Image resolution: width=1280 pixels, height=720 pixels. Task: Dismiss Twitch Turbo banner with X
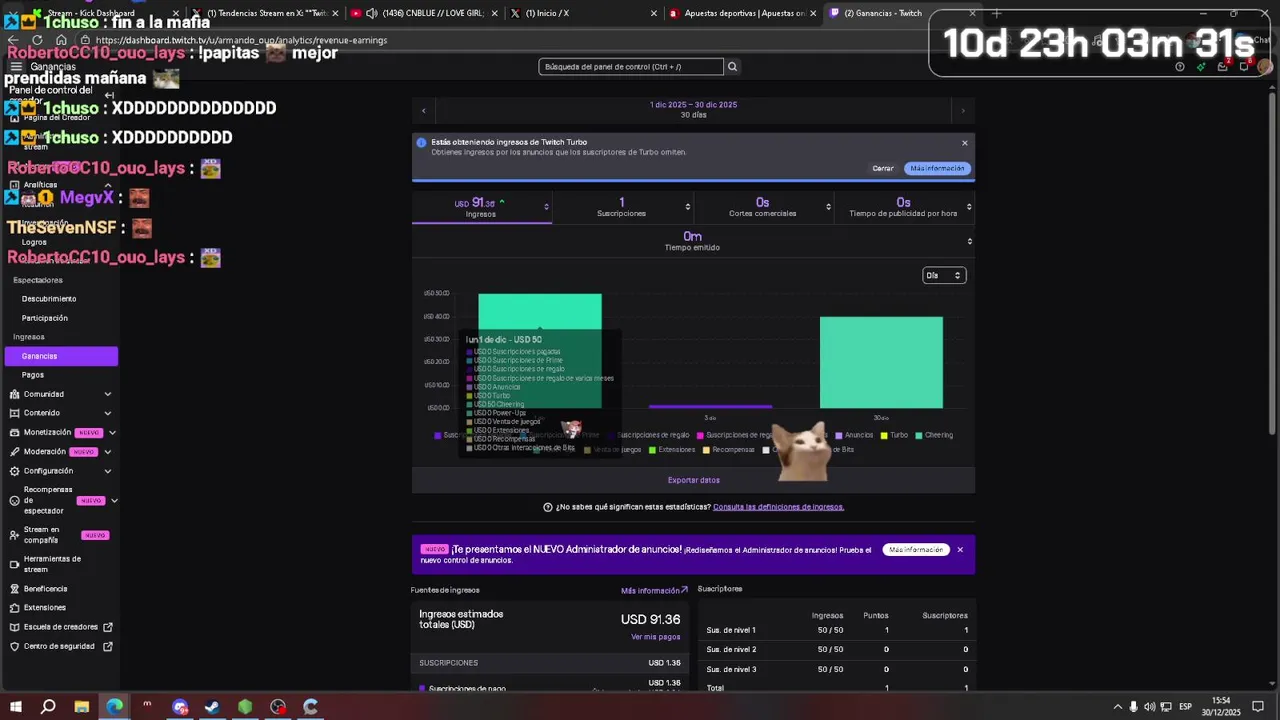click(965, 143)
